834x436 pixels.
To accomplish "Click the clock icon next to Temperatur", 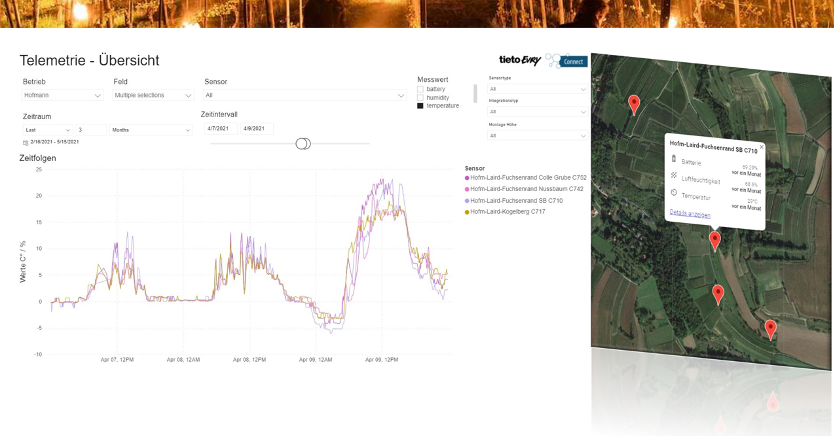I will pos(674,193).
